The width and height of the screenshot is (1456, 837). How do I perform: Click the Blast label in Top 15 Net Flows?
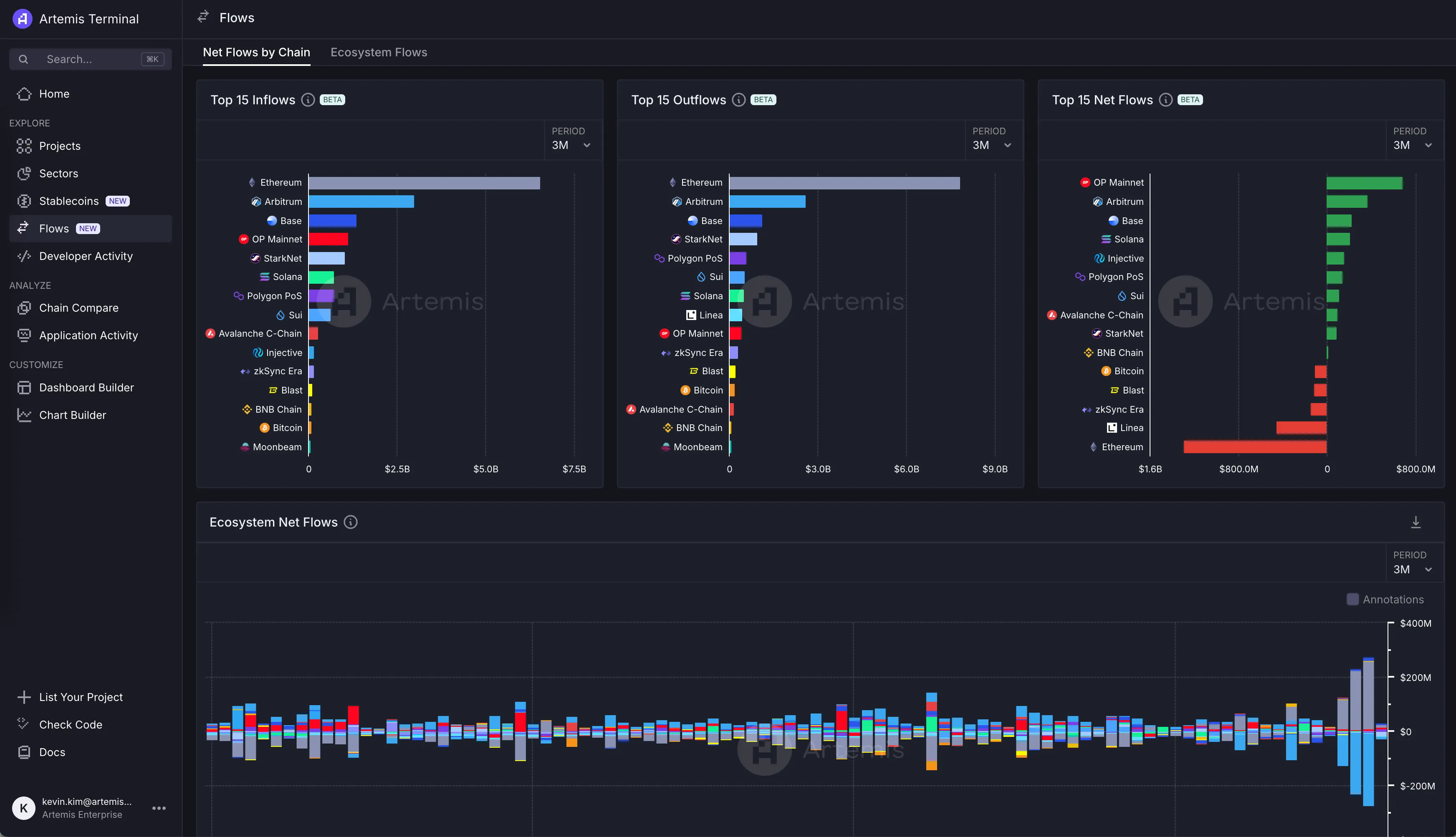coord(1133,390)
